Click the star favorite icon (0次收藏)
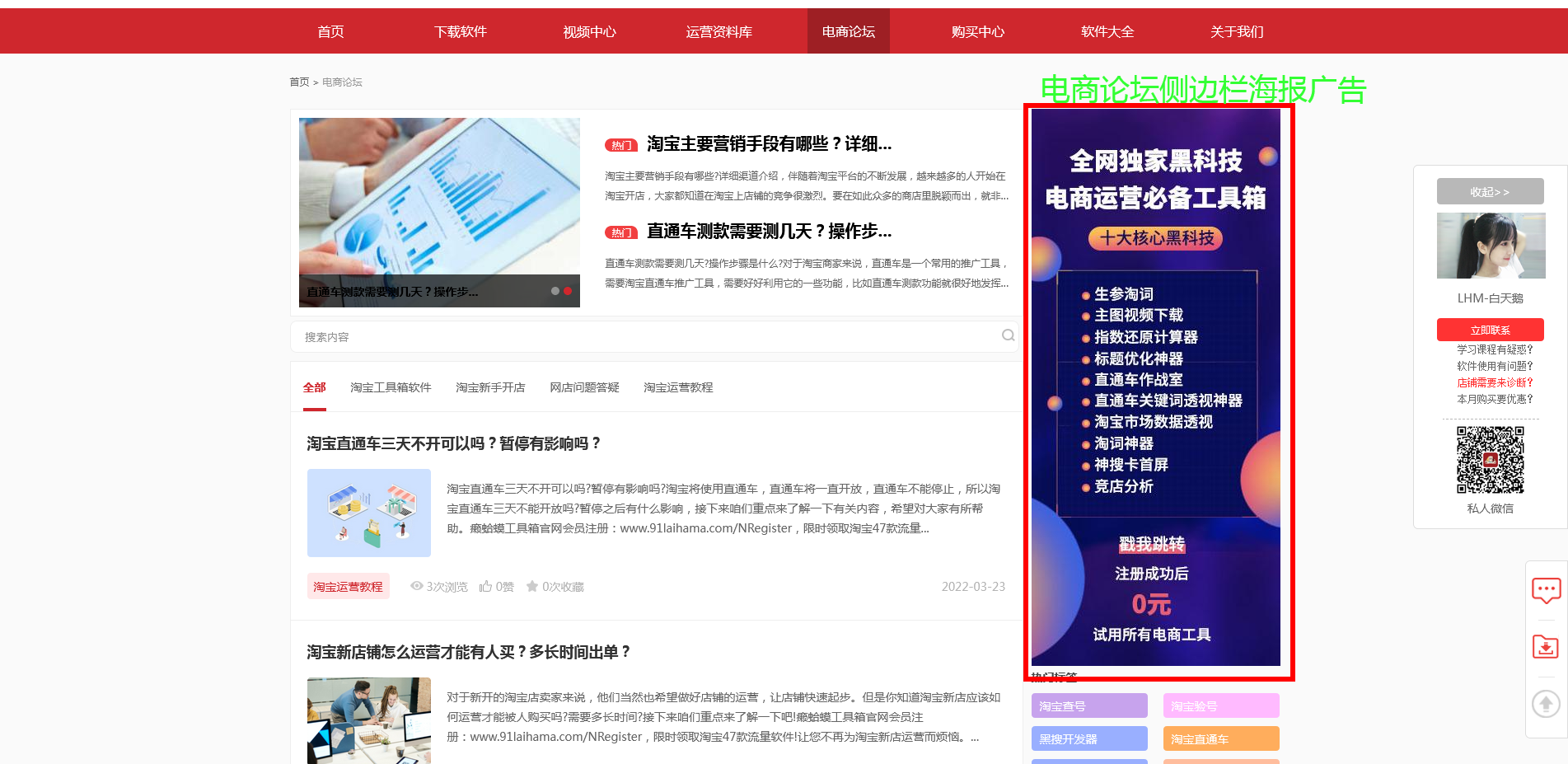The width and height of the screenshot is (1568, 764). pyautogui.click(x=532, y=586)
